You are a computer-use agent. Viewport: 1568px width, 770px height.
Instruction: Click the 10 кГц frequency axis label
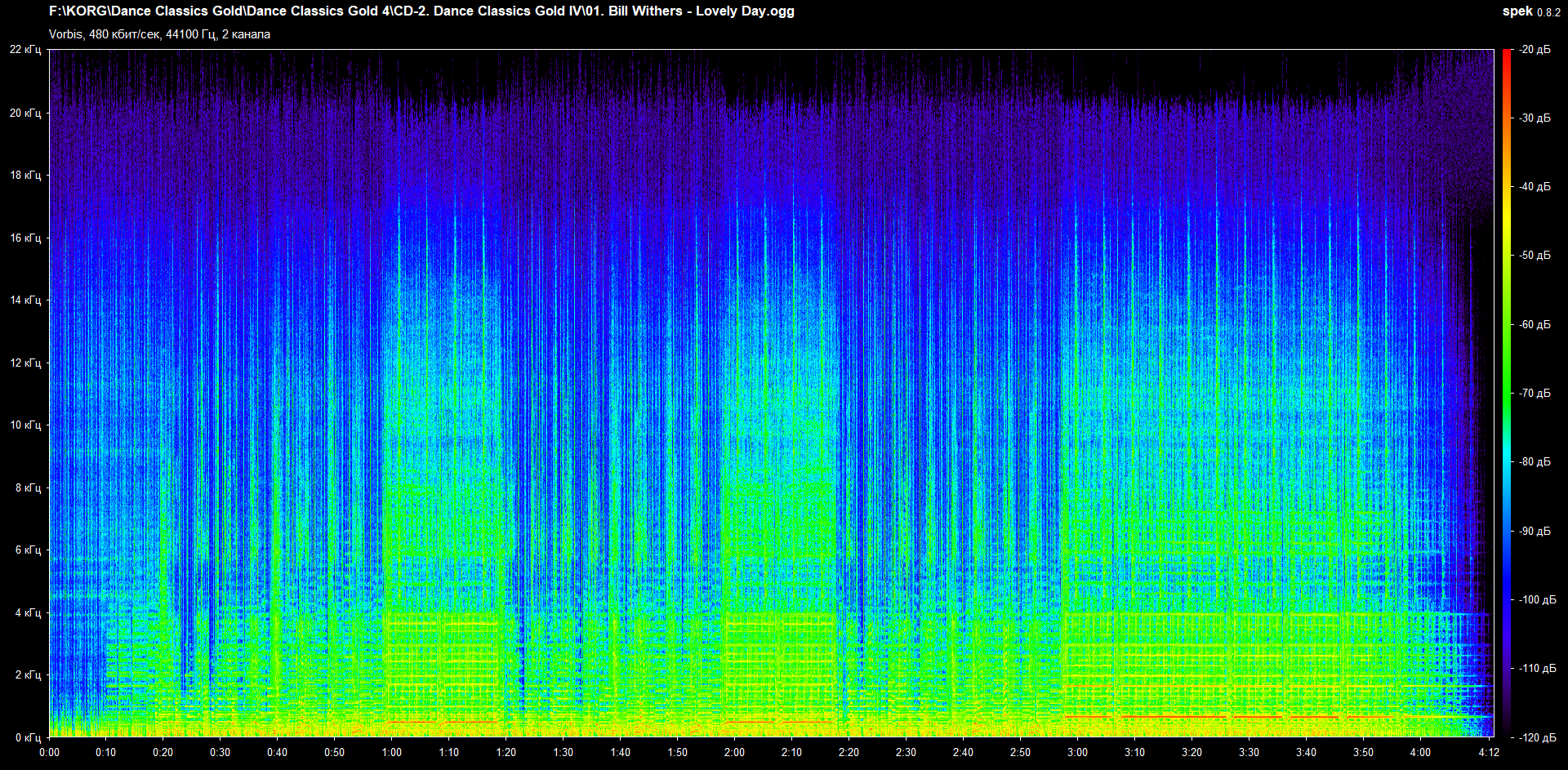coord(25,425)
